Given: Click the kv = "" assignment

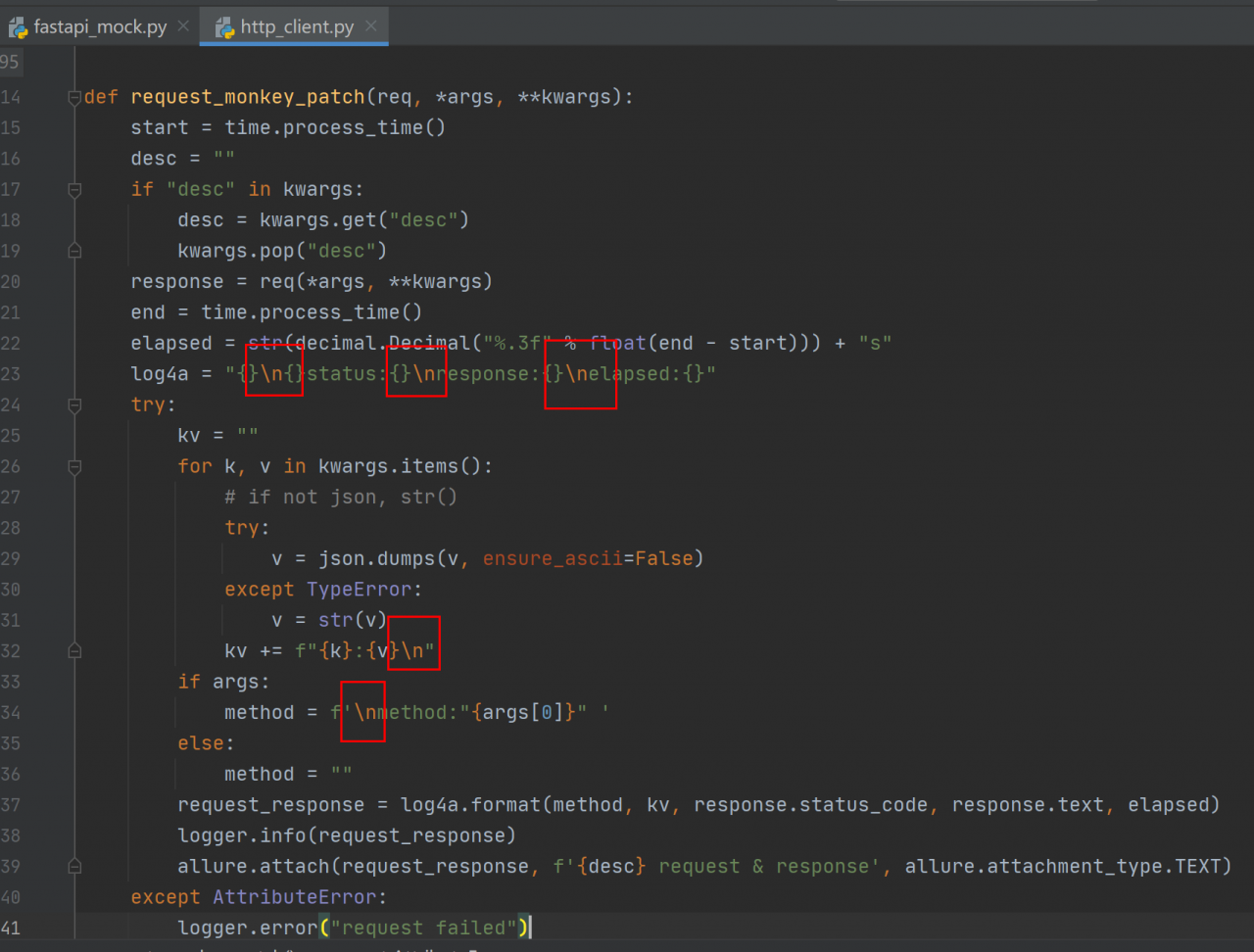Looking at the screenshot, I should tap(218, 436).
